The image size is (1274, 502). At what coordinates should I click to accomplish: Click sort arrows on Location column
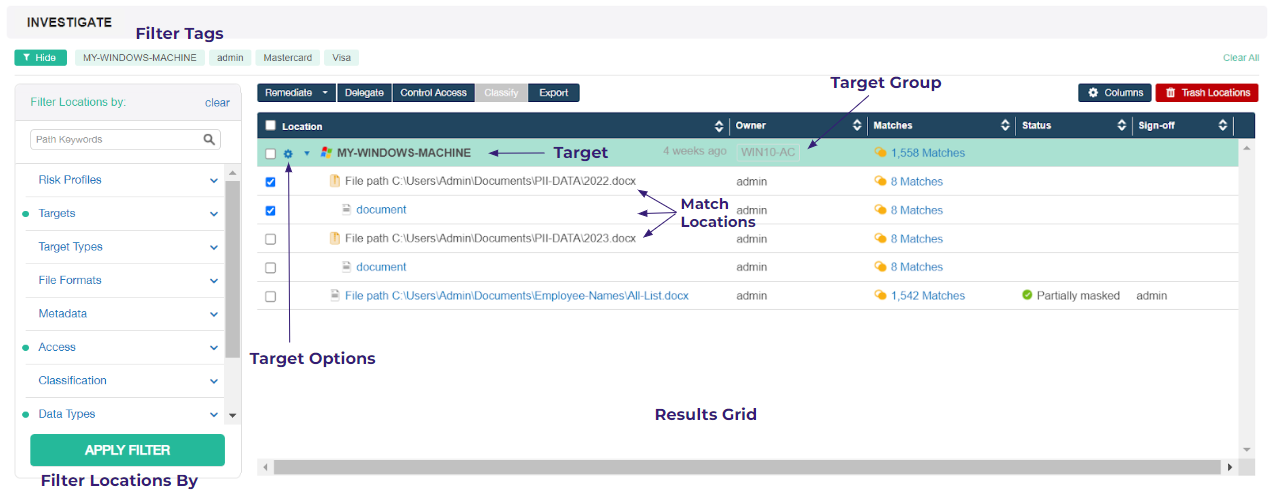(x=718, y=126)
